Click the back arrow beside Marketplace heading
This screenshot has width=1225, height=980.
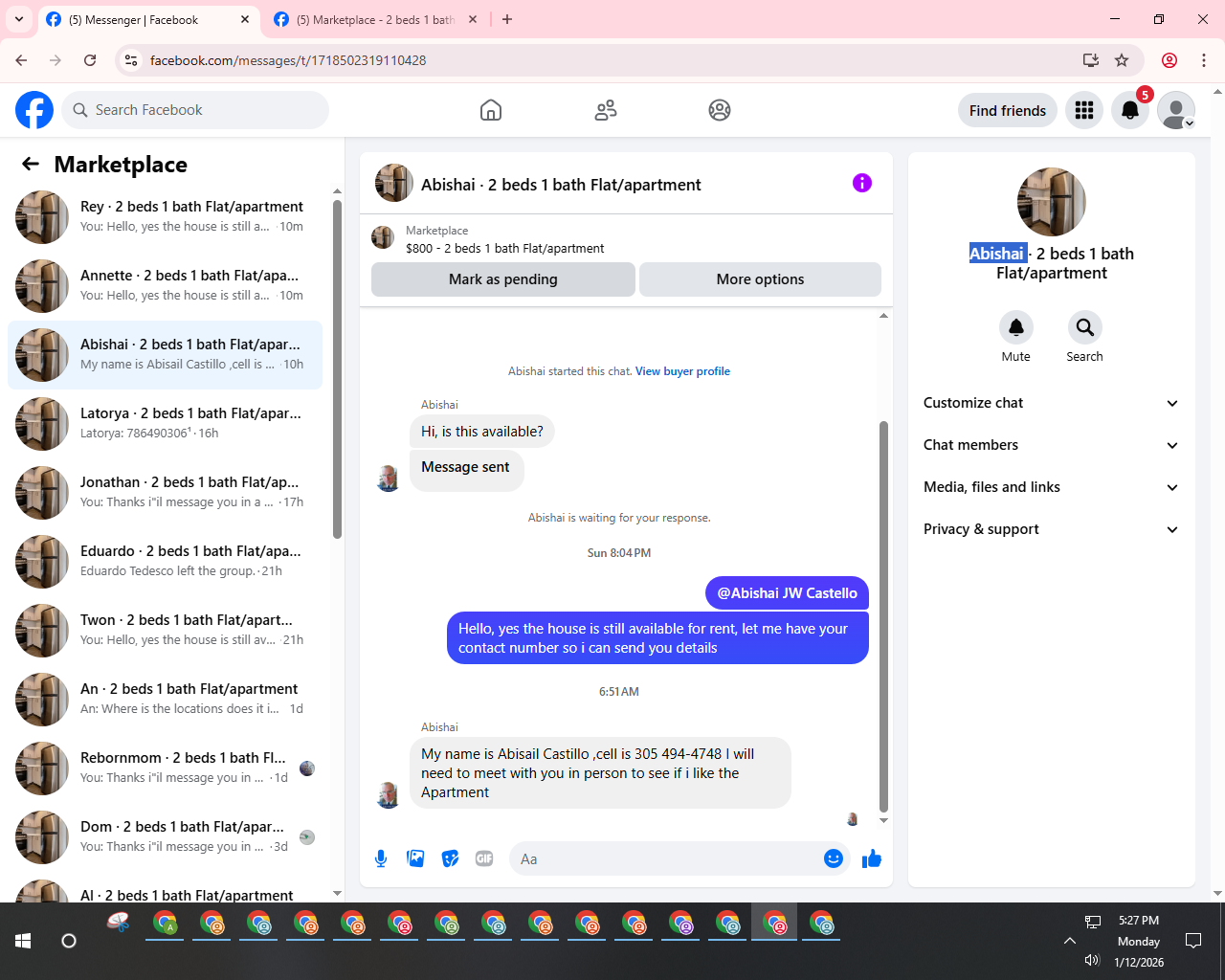point(31,165)
